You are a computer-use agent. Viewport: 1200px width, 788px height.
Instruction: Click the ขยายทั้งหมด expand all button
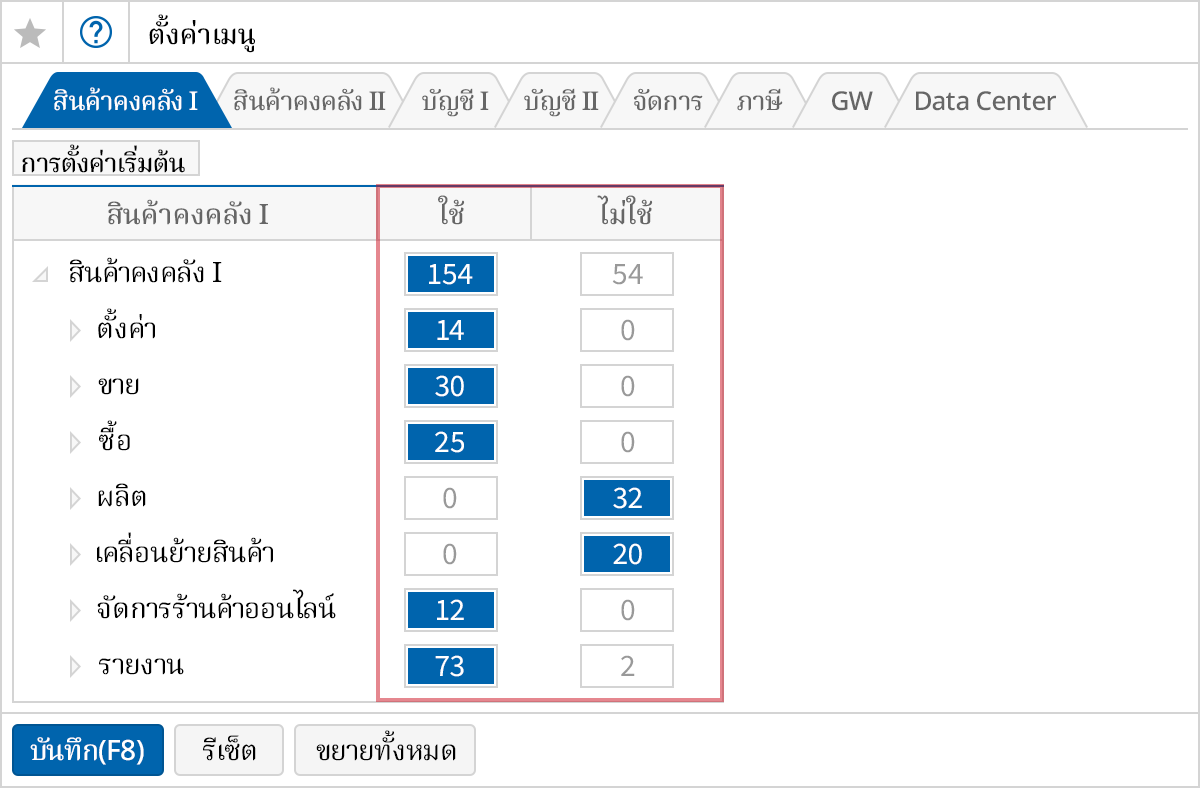coord(385,750)
